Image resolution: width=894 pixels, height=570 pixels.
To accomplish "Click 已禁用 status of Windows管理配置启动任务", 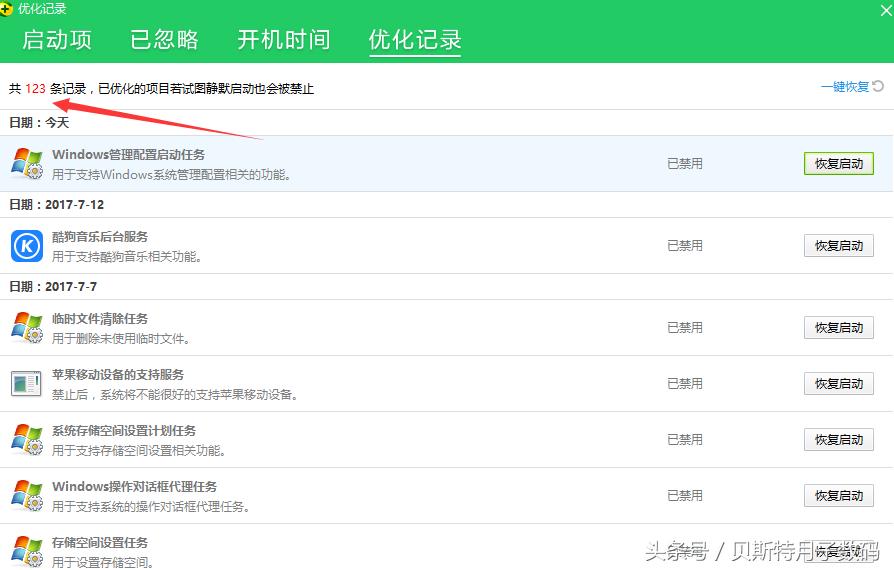I will click(685, 164).
